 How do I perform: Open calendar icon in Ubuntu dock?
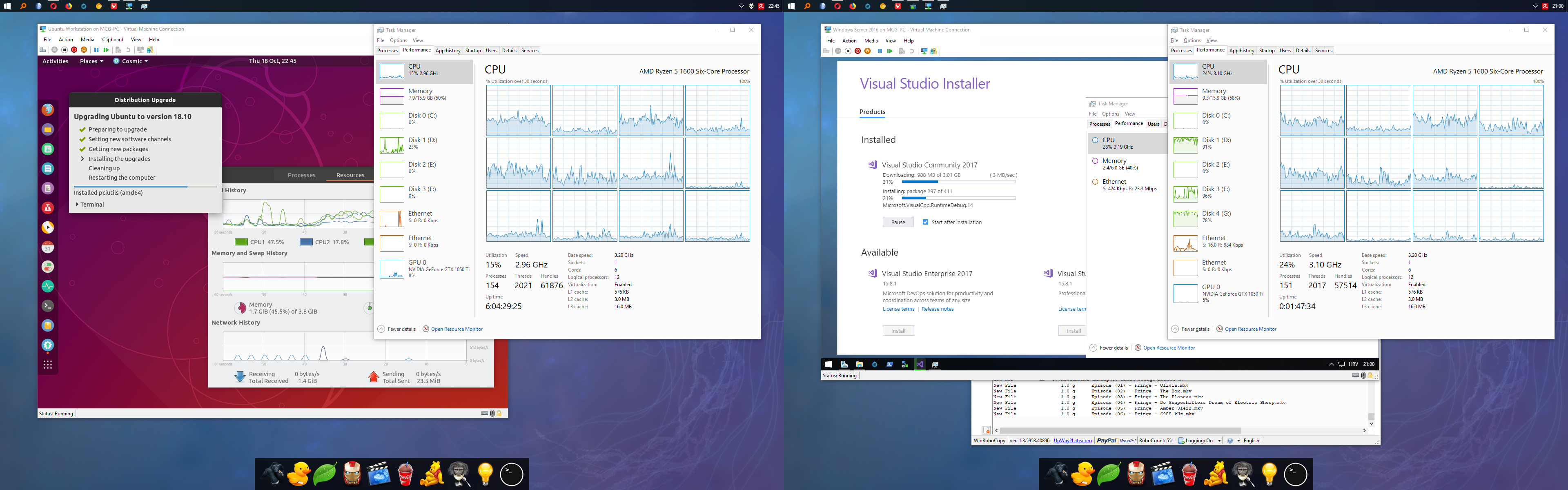[x=48, y=247]
